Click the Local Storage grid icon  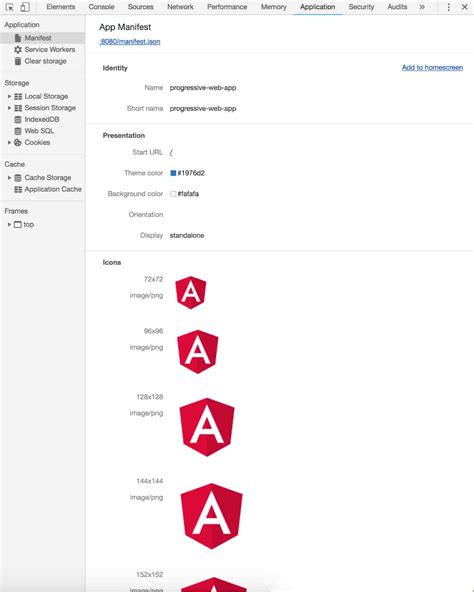click(18, 96)
